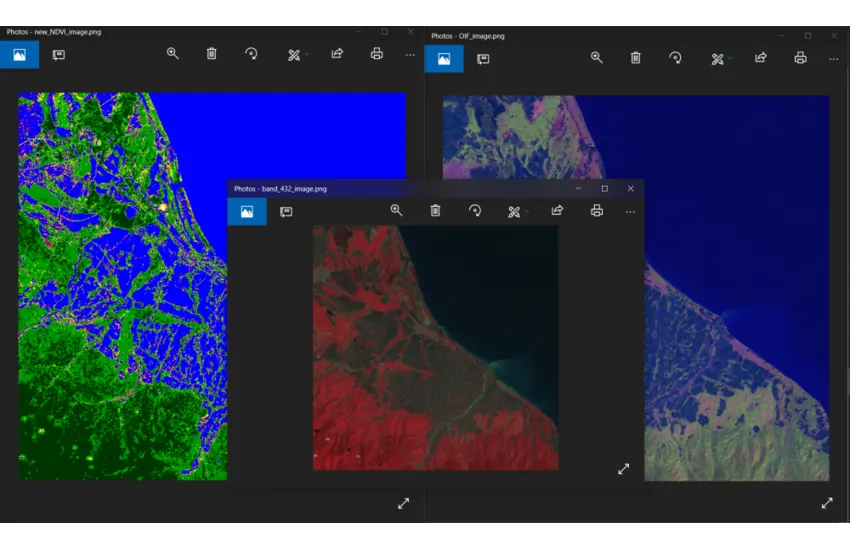Select the image view tab in OIF_image window
850x550 pixels.
443,59
